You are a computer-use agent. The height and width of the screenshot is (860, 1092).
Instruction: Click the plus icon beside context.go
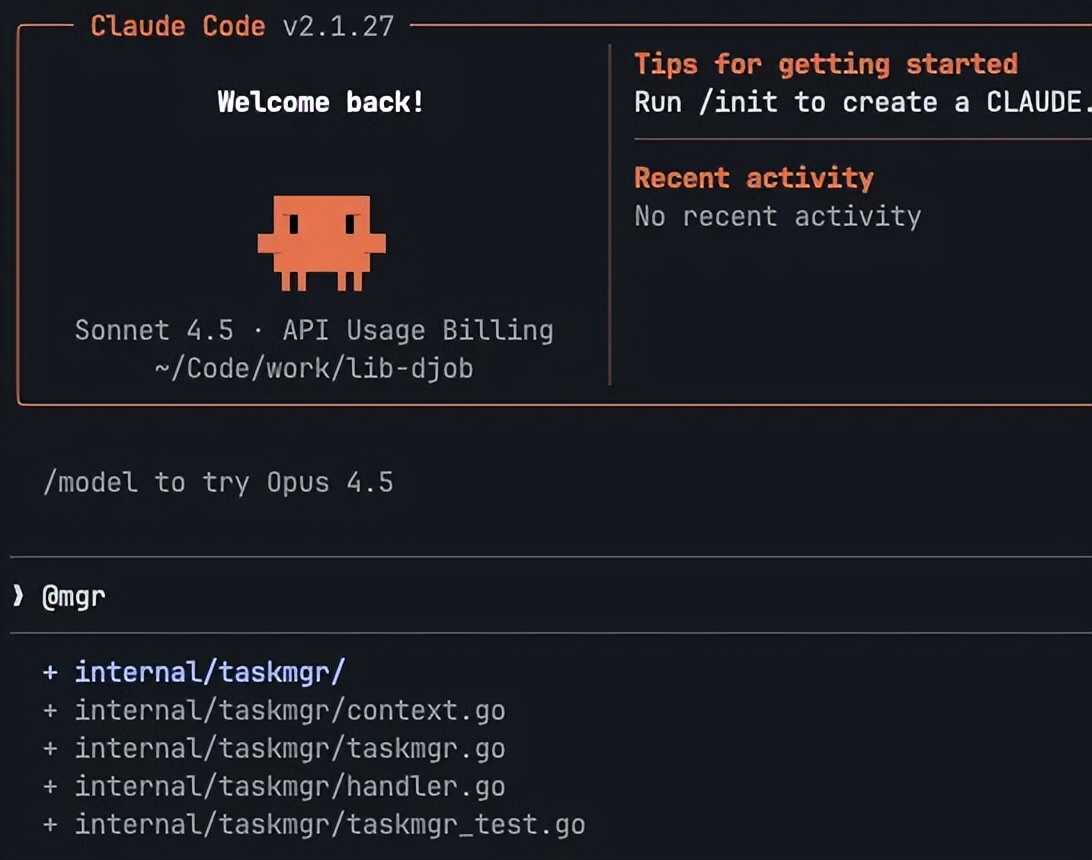pyautogui.click(x=50, y=711)
